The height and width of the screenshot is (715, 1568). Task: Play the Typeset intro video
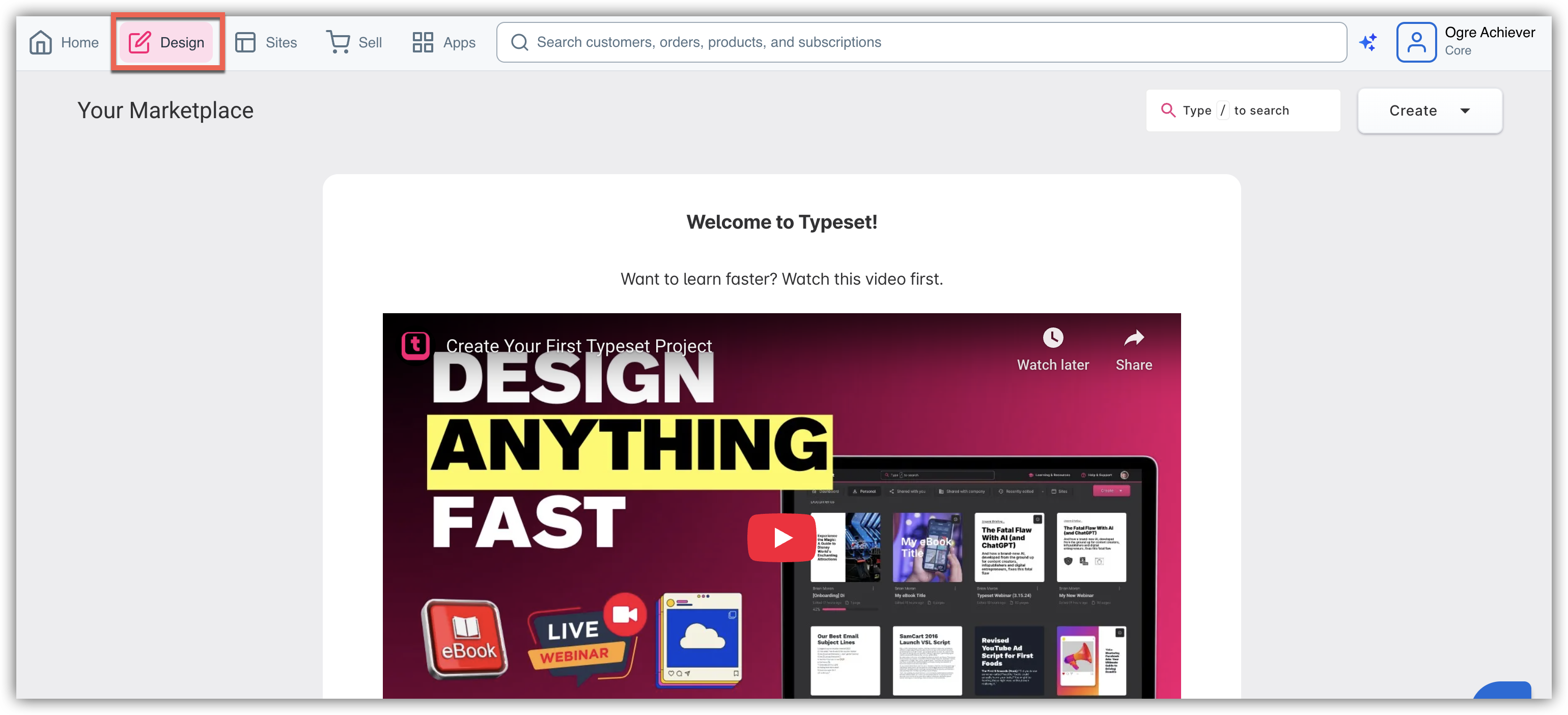[781, 537]
